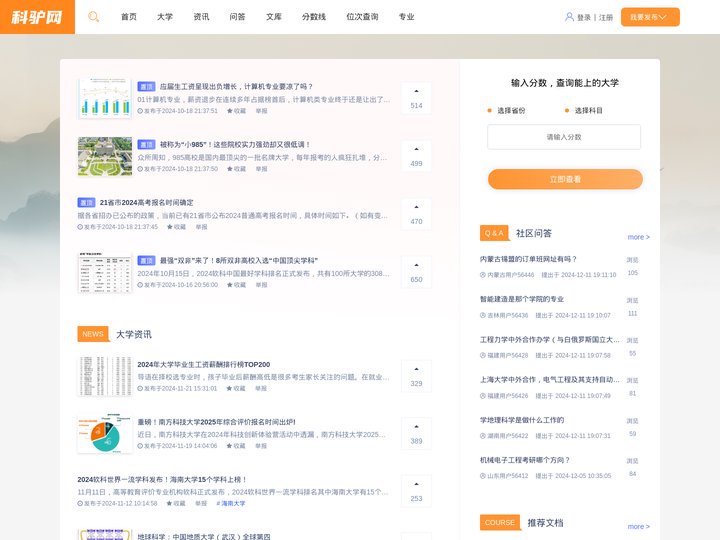
Task: Click the 置顶 badge on 21省市 article
Action: click(86, 202)
